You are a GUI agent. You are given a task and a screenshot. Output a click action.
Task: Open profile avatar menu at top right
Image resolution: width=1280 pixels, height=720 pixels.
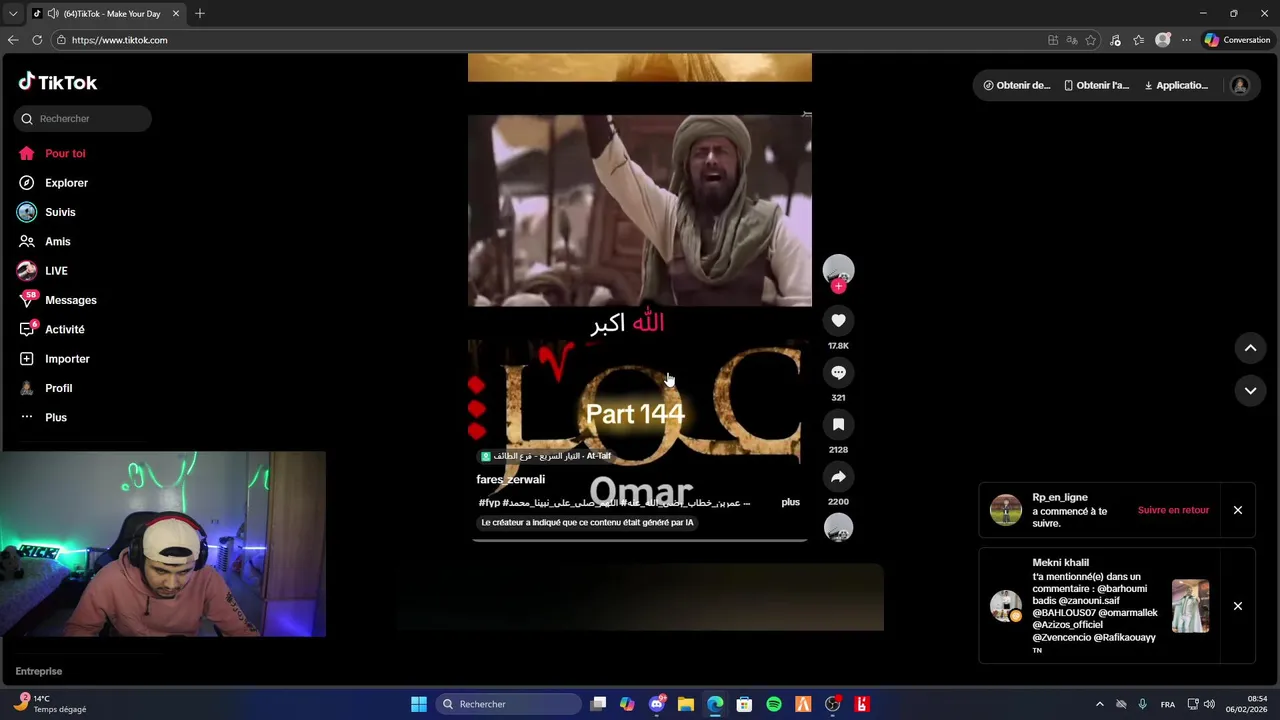coord(1240,85)
